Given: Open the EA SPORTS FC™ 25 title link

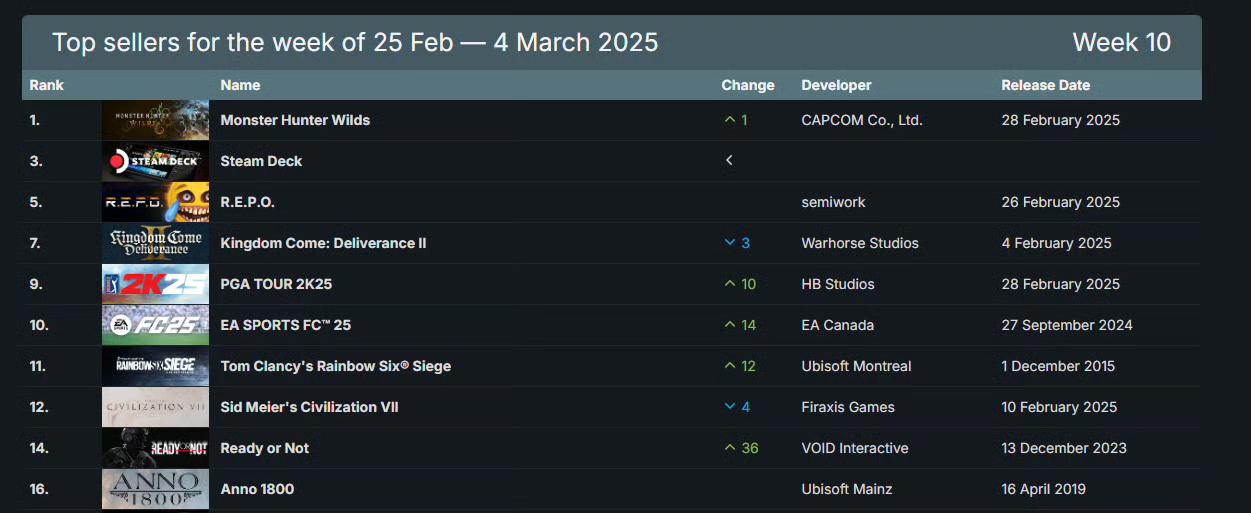Looking at the screenshot, I should (x=285, y=325).
